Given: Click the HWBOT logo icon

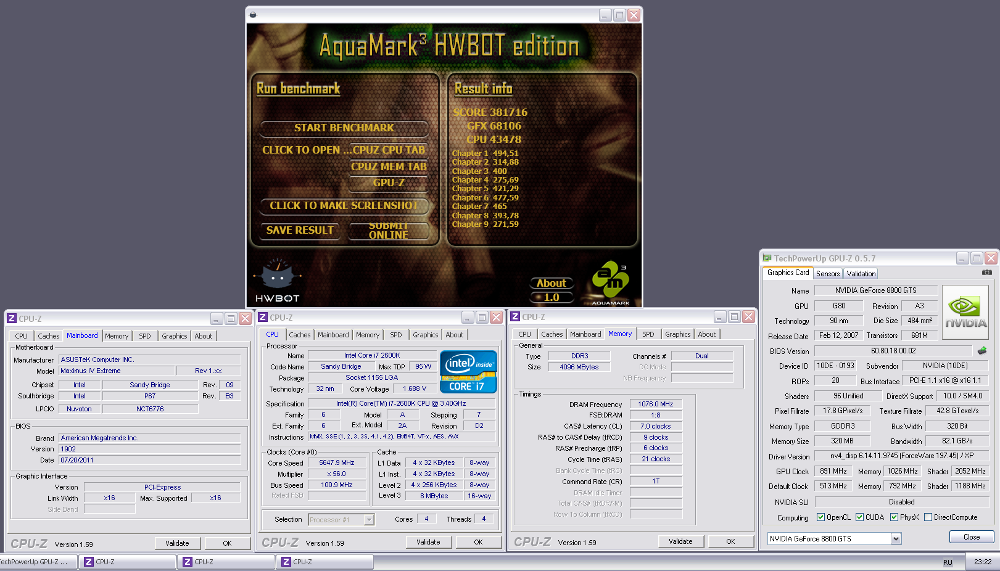Looking at the screenshot, I should [x=277, y=281].
